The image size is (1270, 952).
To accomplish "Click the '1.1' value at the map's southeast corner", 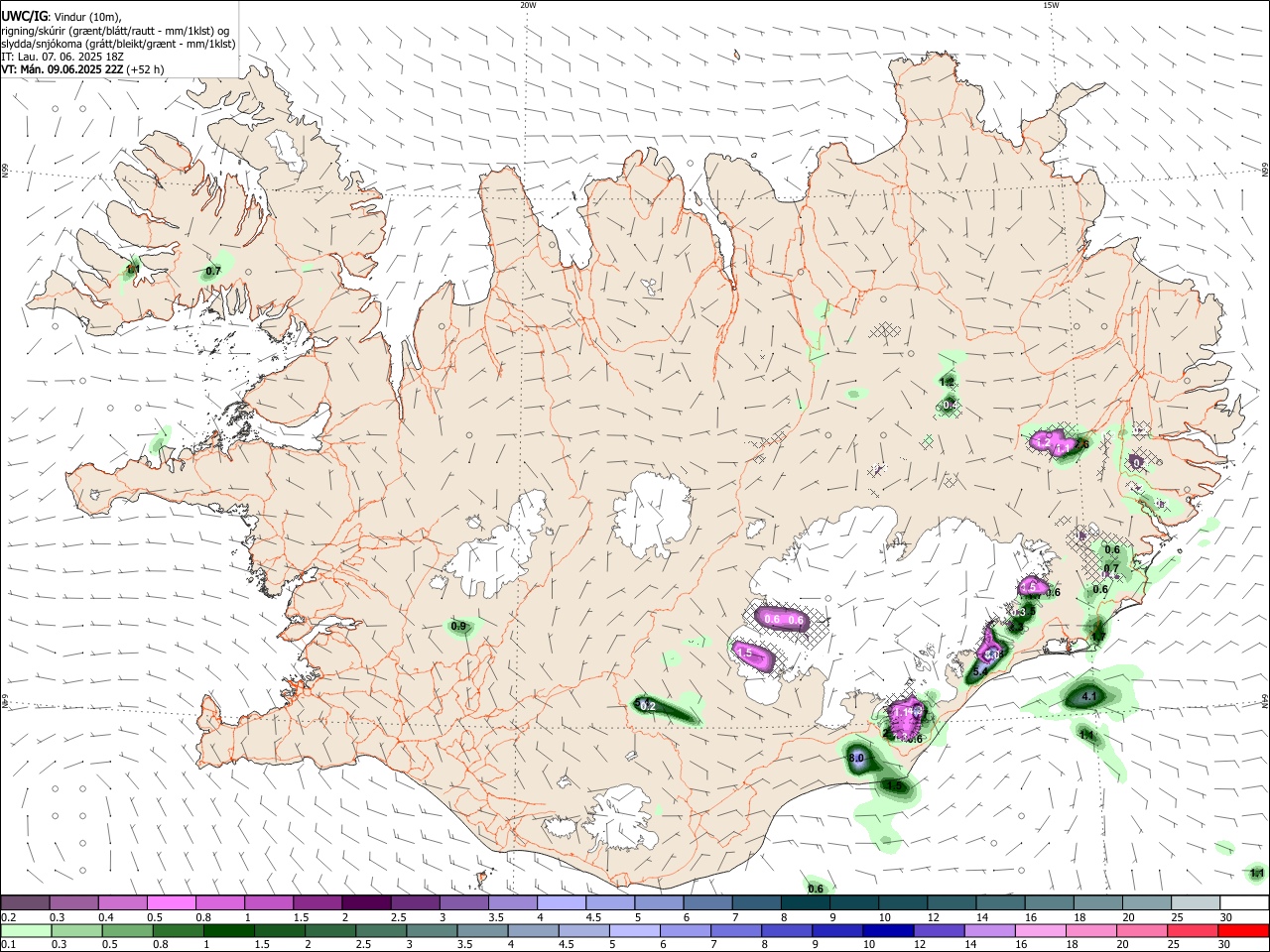I will click(x=1257, y=873).
